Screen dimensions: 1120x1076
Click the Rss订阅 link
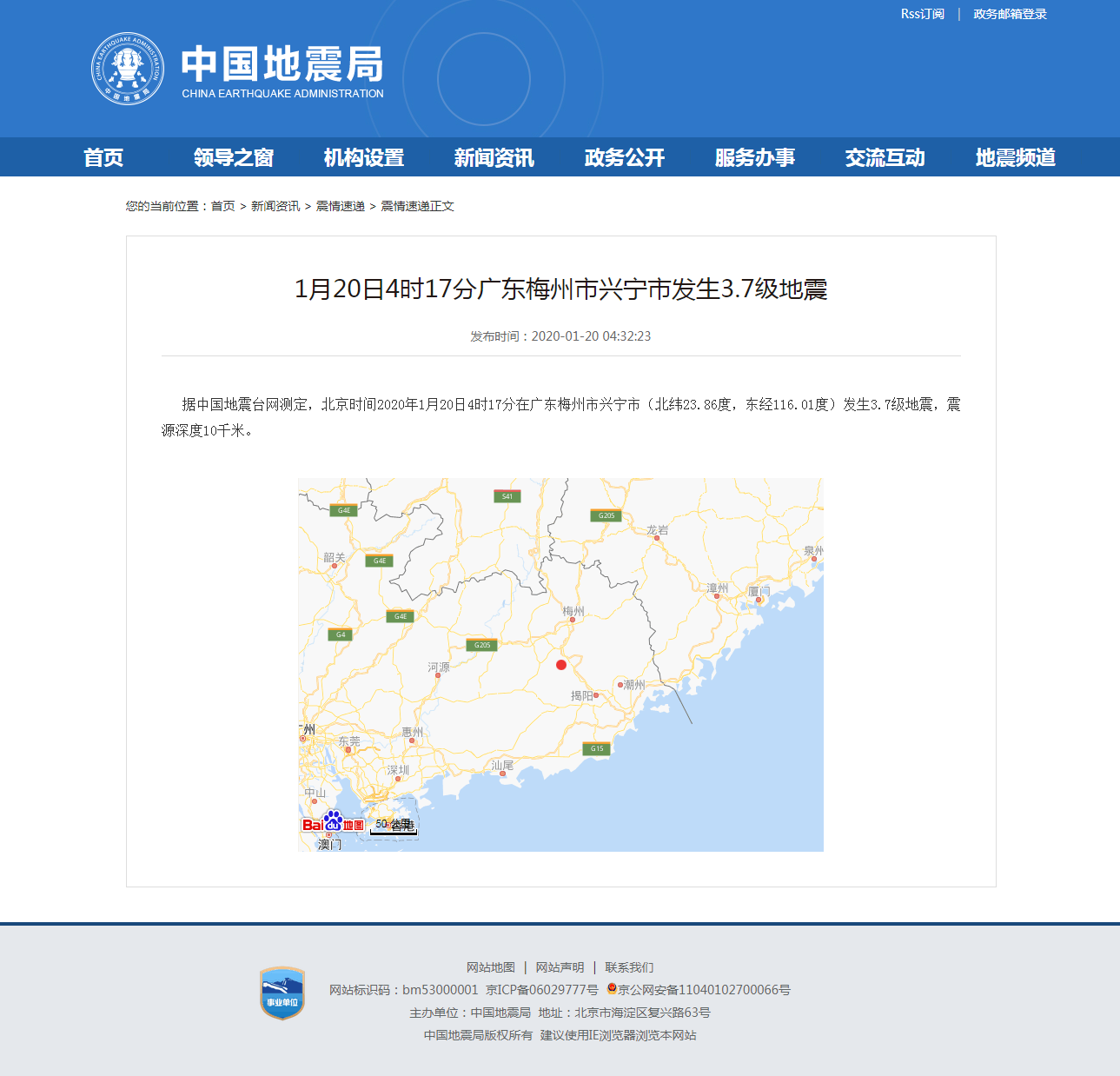point(922,14)
